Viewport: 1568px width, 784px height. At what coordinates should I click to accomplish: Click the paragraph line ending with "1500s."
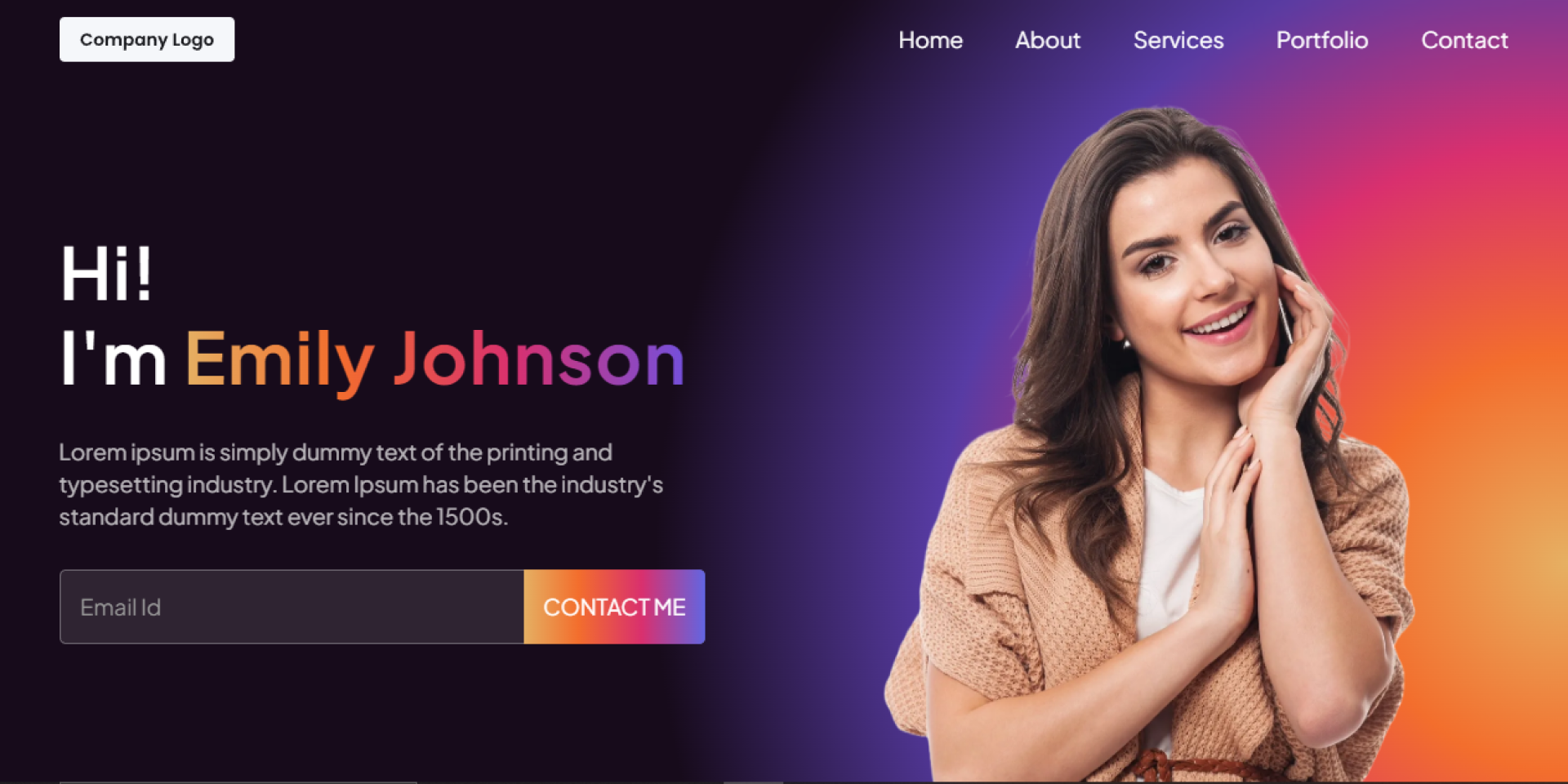pos(283,517)
